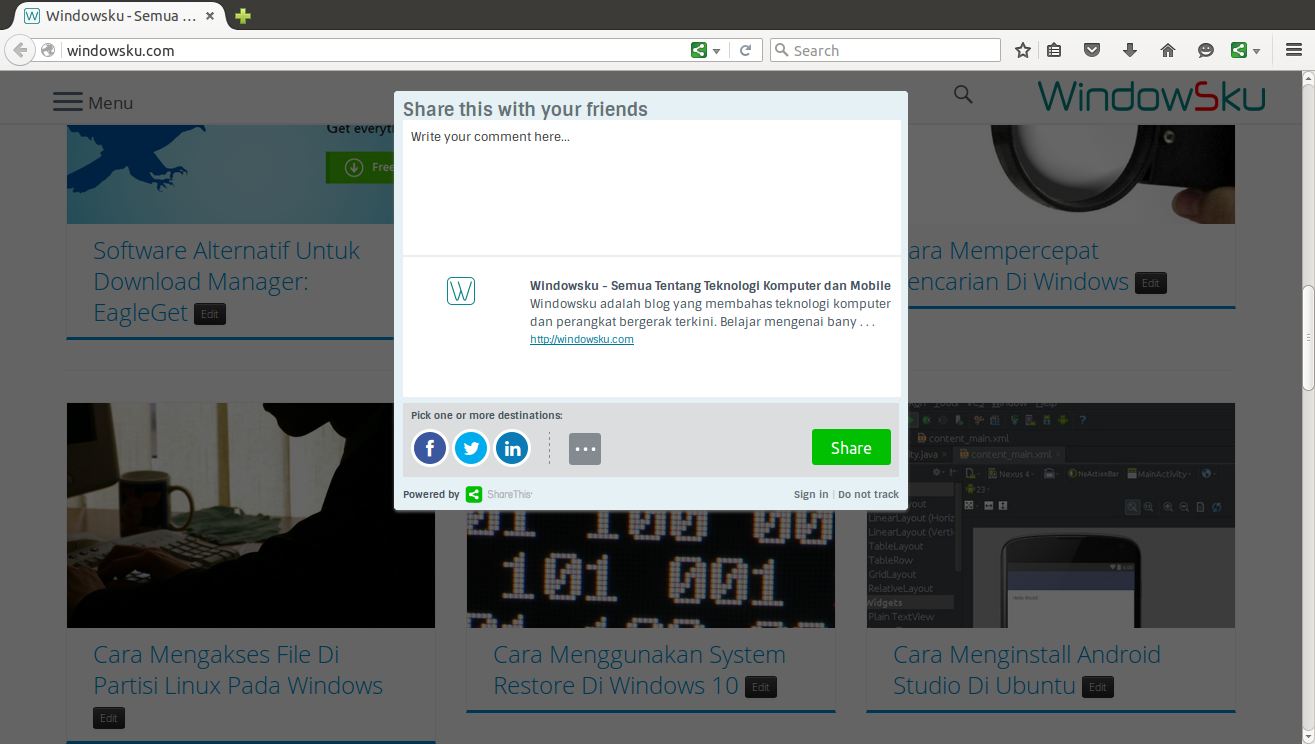Click the WindowSku logo

[1151, 96]
